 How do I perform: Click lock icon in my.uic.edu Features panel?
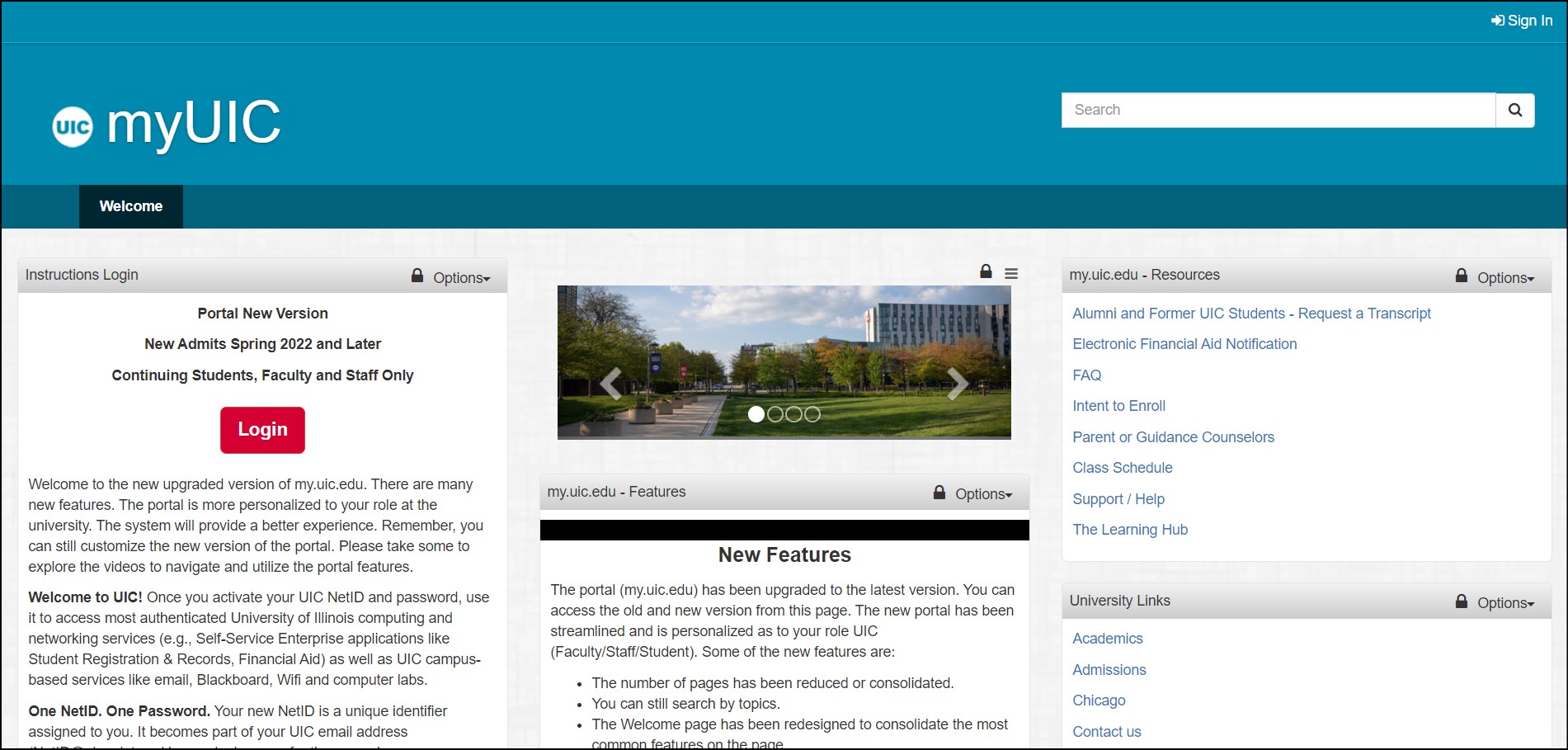click(x=939, y=493)
